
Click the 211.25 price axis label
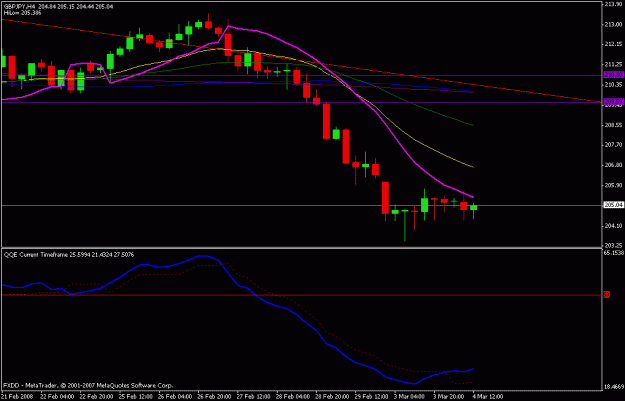click(x=614, y=64)
